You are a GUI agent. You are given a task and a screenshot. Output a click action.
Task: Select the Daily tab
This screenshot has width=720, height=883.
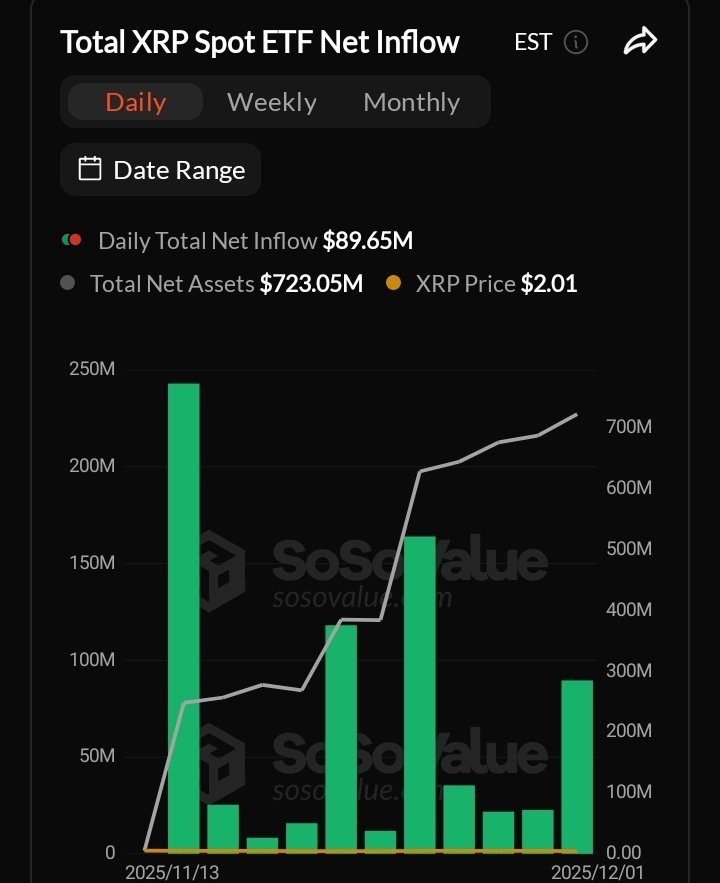(135, 102)
